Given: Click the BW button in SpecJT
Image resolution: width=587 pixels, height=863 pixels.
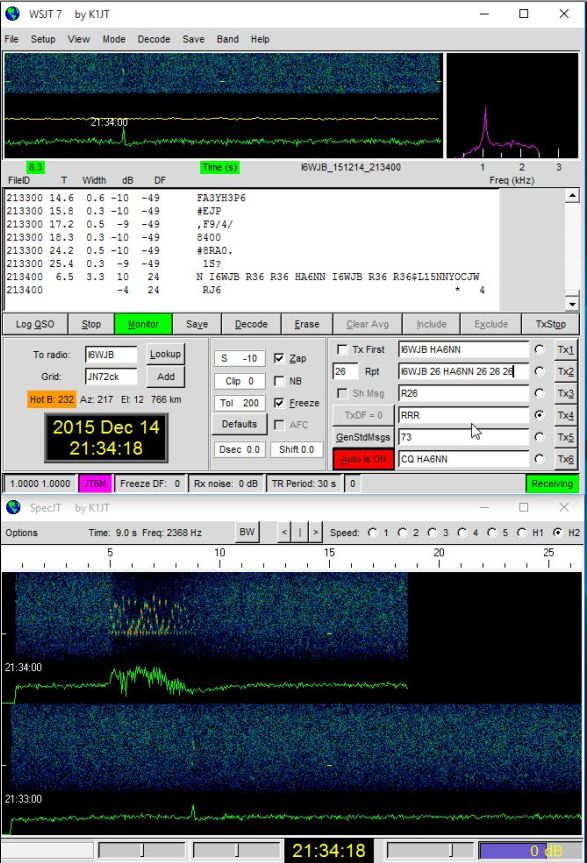Looking at the screenshot, I should point(247,532).
